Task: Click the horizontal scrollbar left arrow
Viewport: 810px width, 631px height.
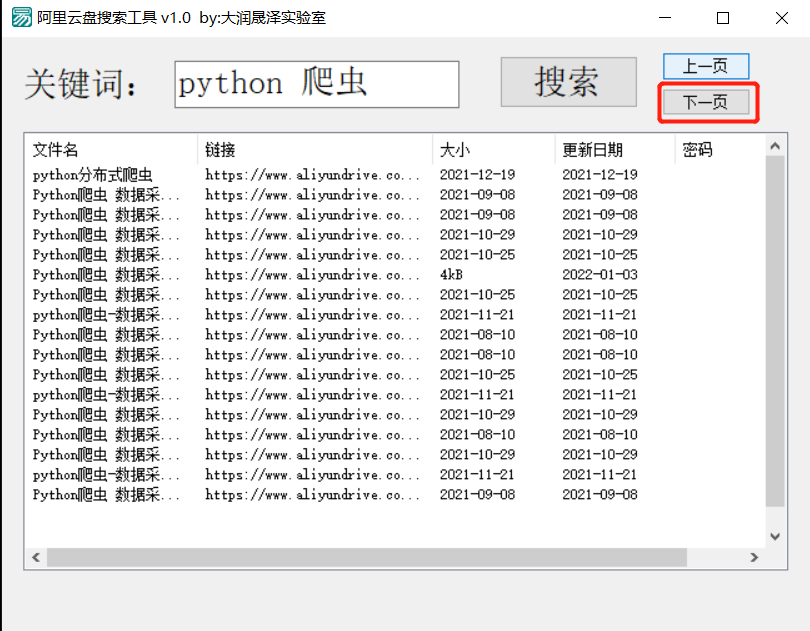Action: [36, 557]
